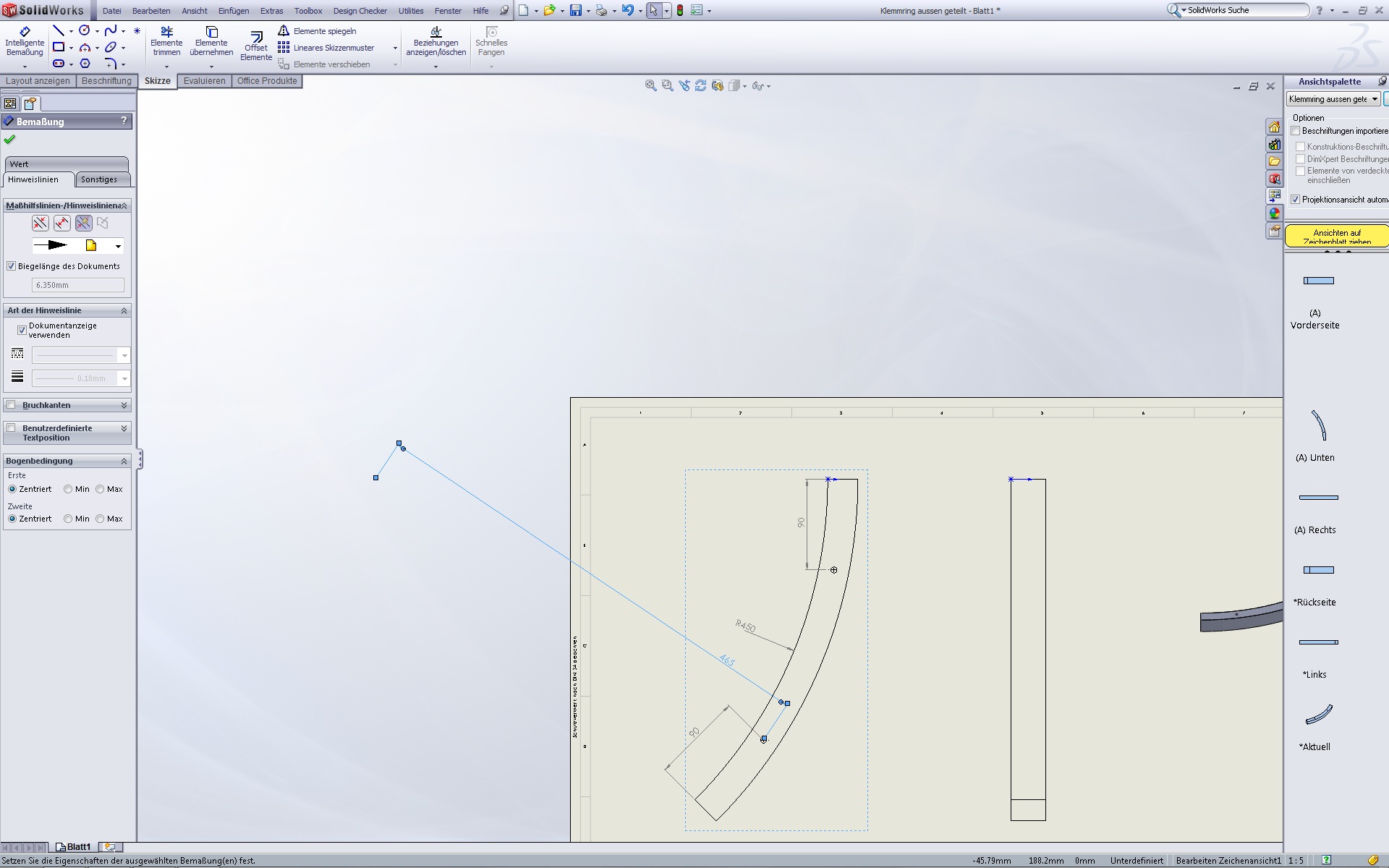This screenshot has width=1389, height=868.
Task: Click the green checkmark to confirm dimension
Action: (9, 140)
